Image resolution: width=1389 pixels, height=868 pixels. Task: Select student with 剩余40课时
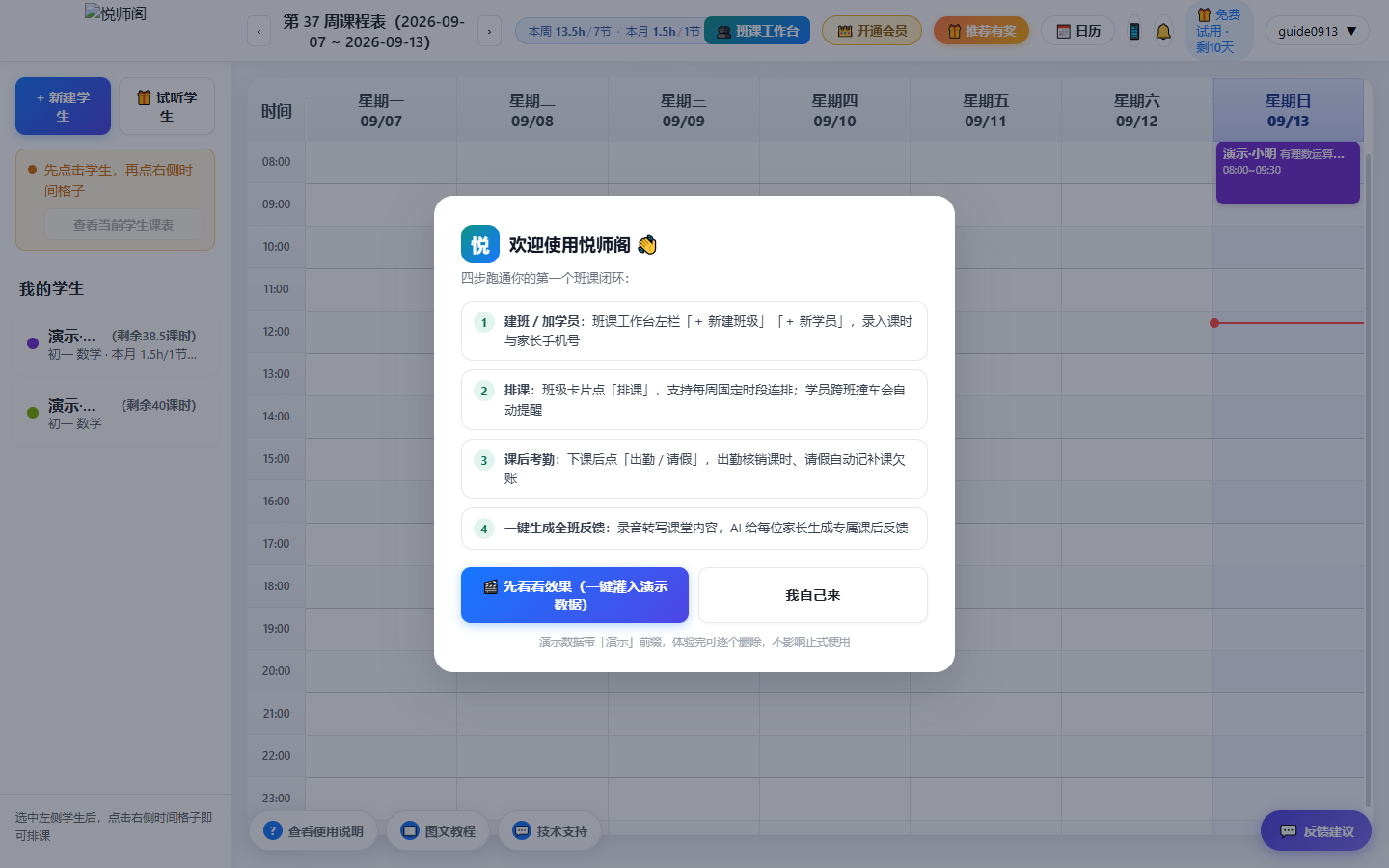pos(116,414)
